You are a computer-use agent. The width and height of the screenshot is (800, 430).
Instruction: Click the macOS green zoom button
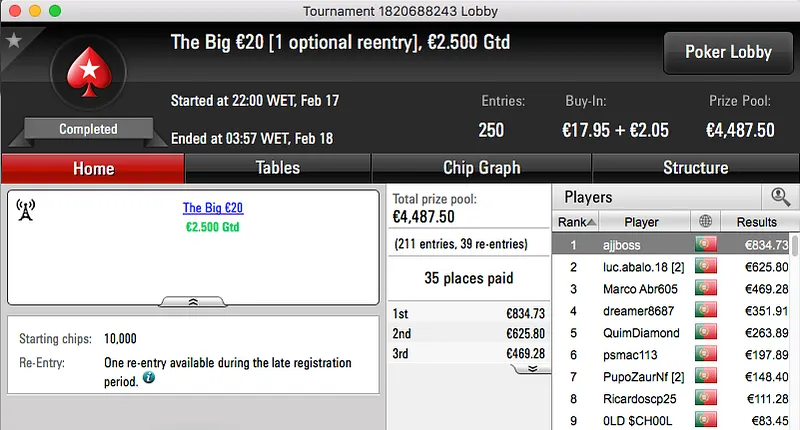[54, 10]
